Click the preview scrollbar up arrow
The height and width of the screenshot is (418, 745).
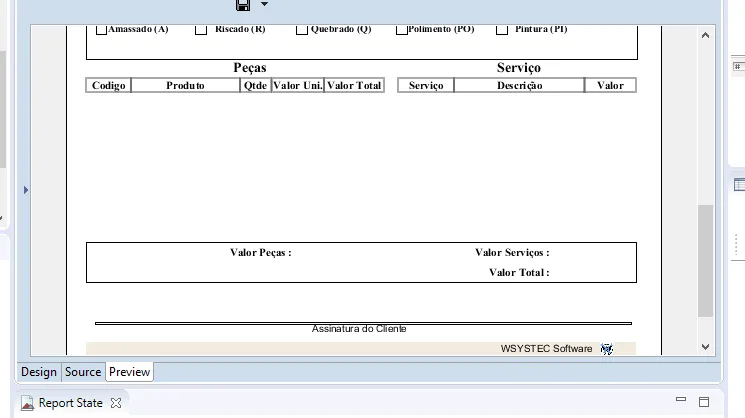[x=706, y=35]
